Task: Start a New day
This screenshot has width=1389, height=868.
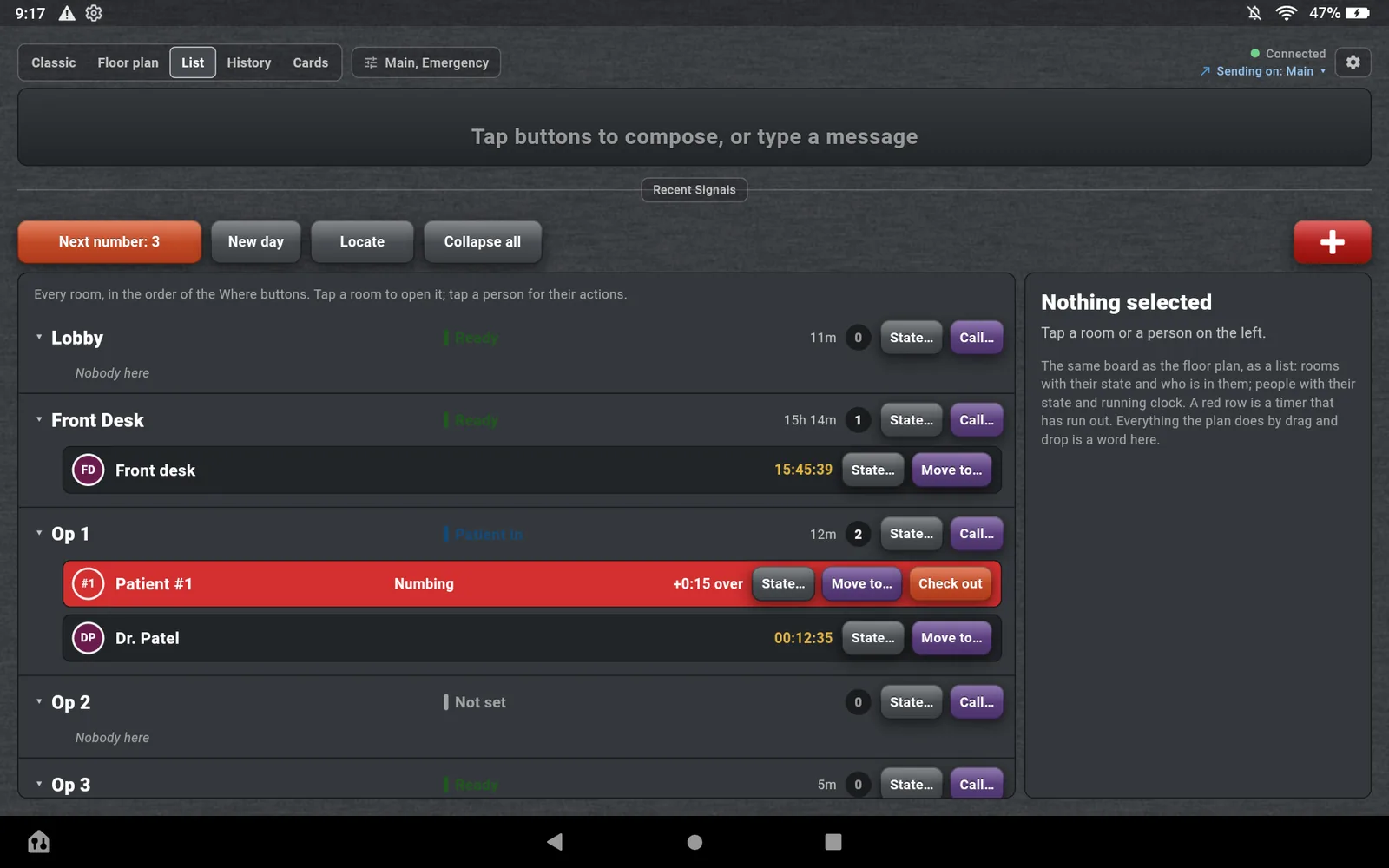Action: pyautogui.click(x=256, y=242)
